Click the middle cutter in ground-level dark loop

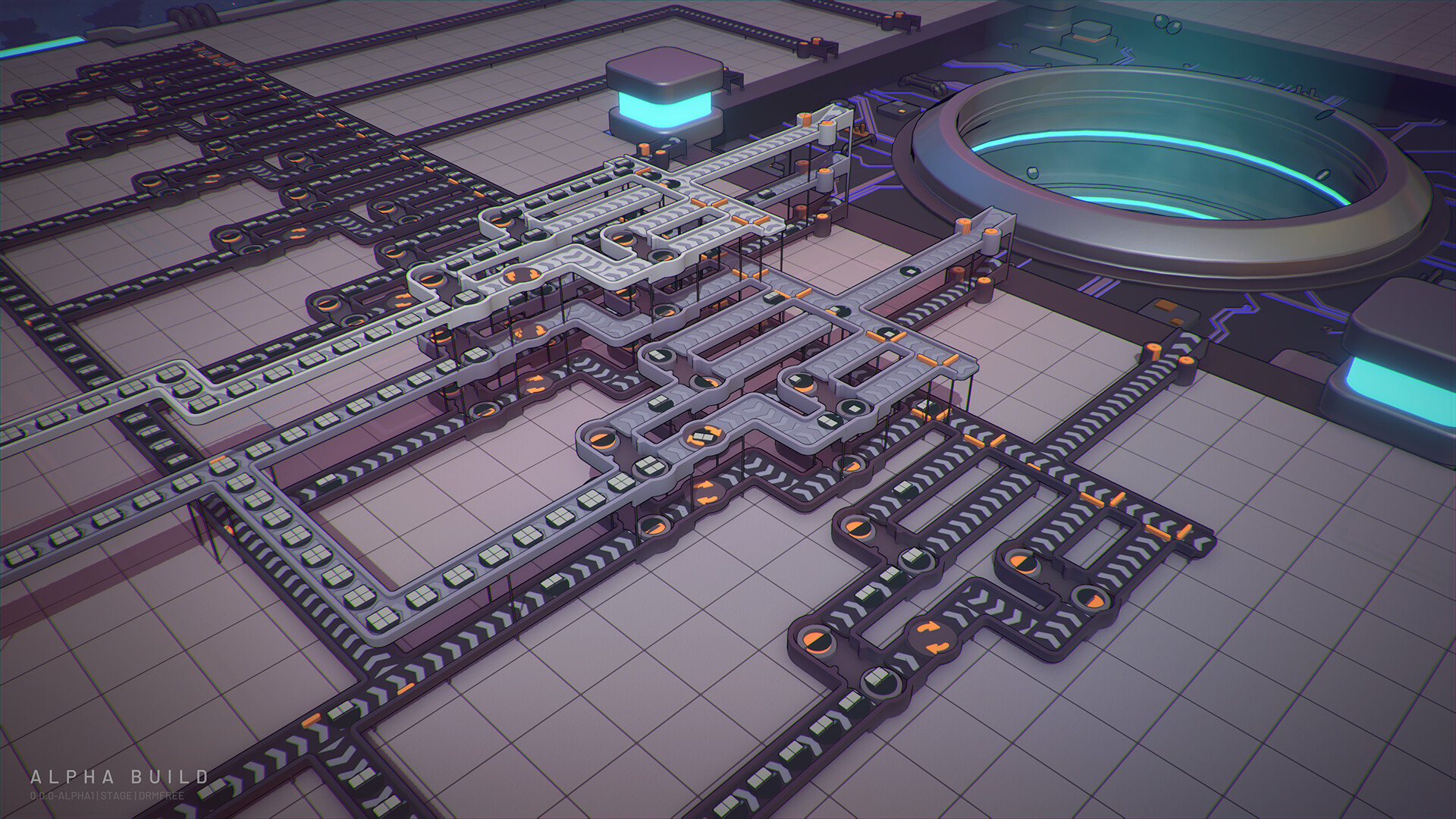pos(1021,562)
